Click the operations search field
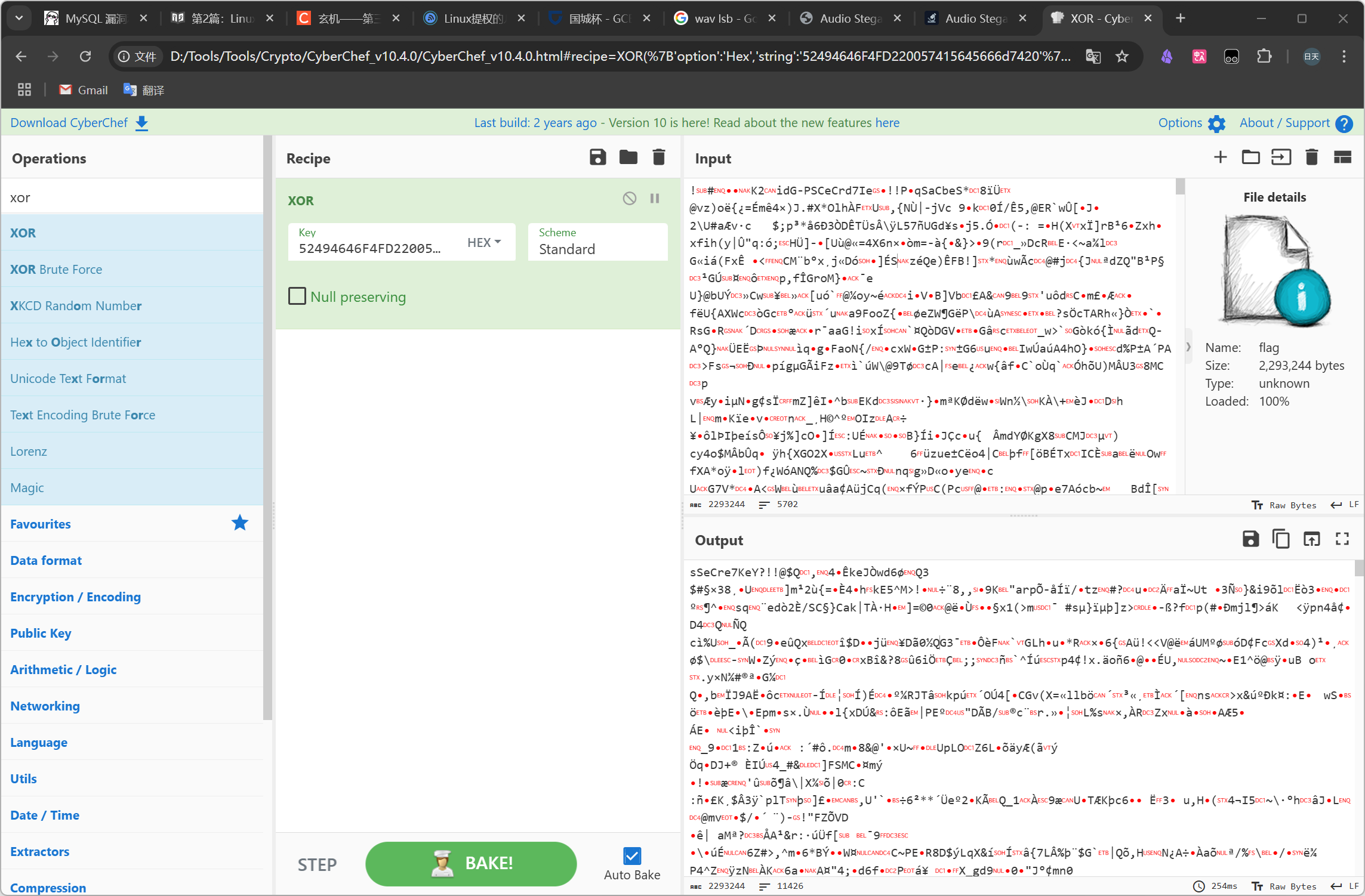Image resolution: width=1365 pixels, height=896 pixels. click(132, 197)
